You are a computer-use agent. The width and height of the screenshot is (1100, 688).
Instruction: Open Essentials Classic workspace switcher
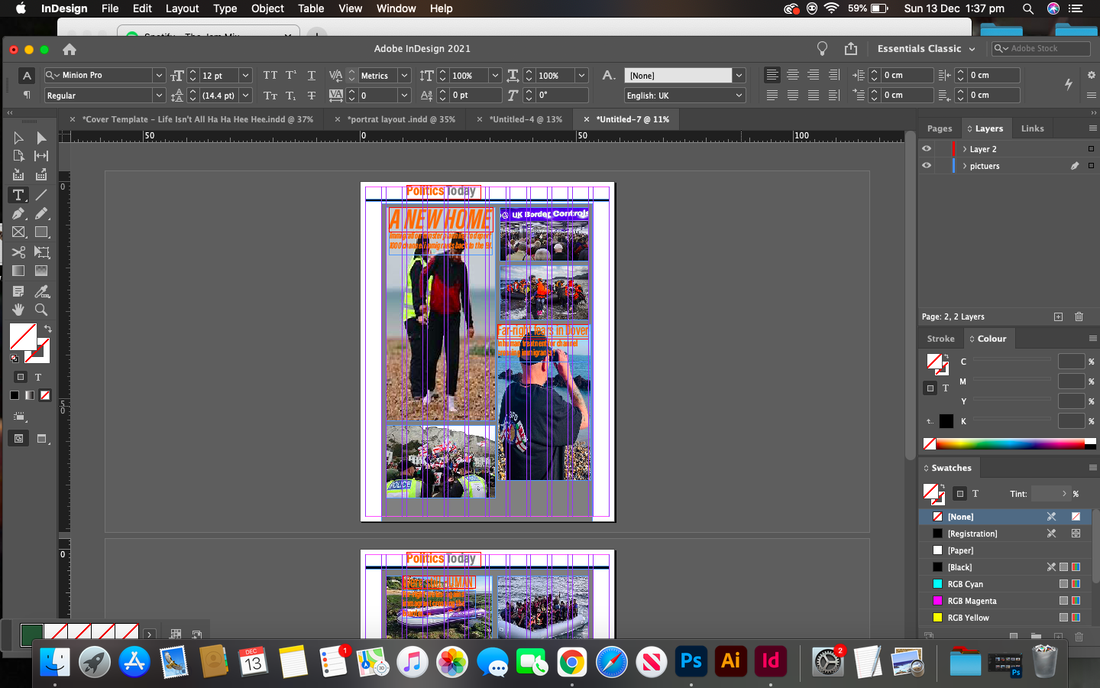tap(926, 48)
